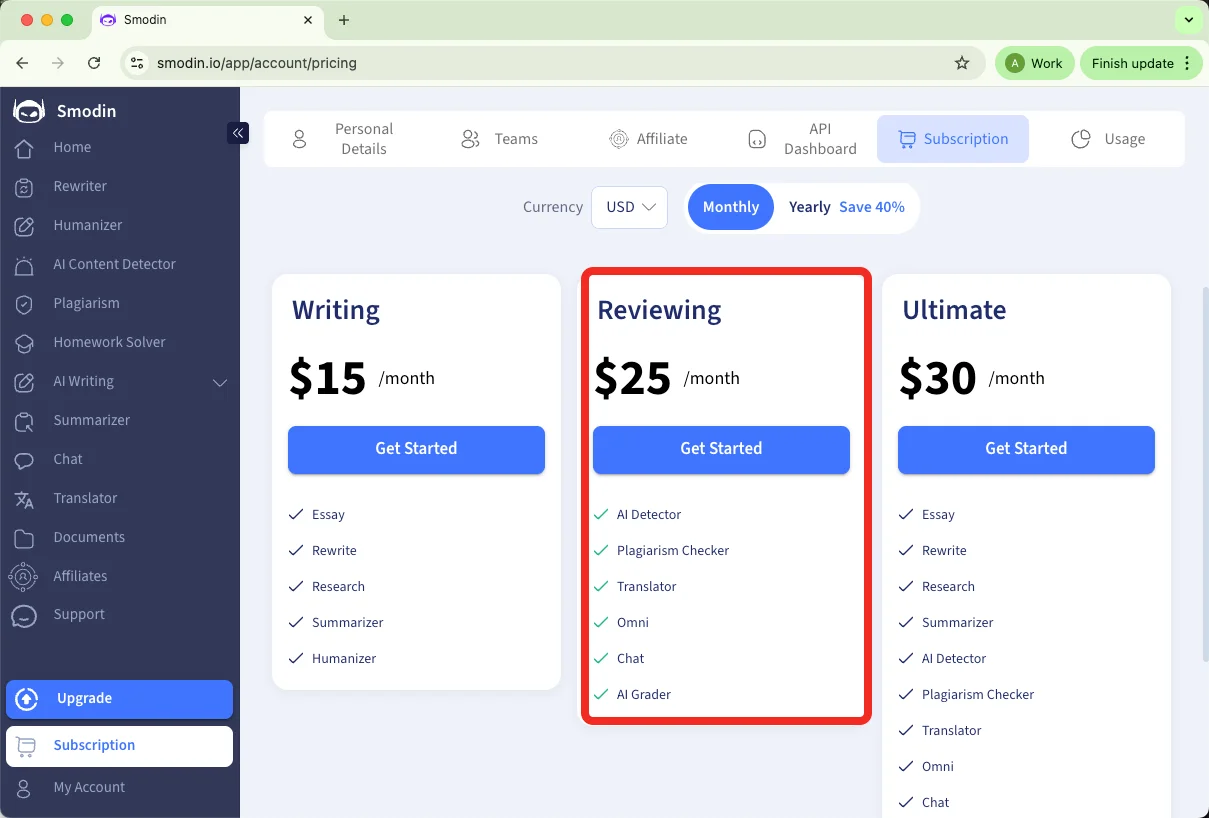Bookmark this page with the star icon
This screenshot has height=818, width=1209.
(x=962, y=63)
